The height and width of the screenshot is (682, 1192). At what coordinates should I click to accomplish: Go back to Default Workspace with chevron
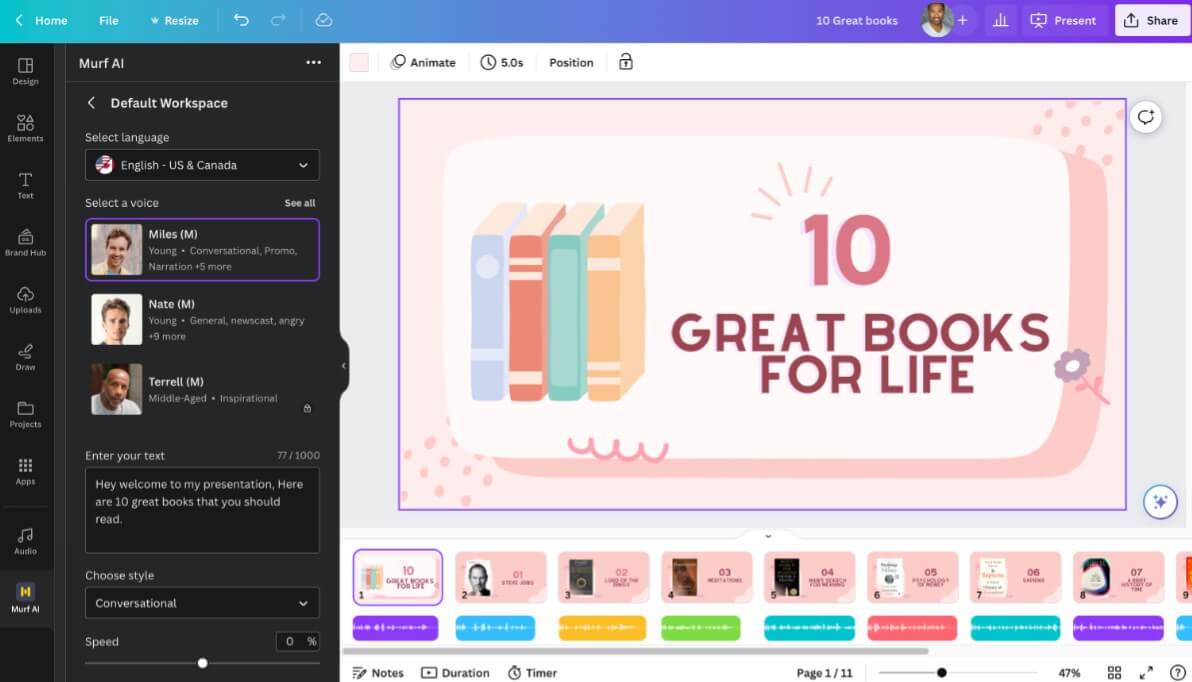91,103
